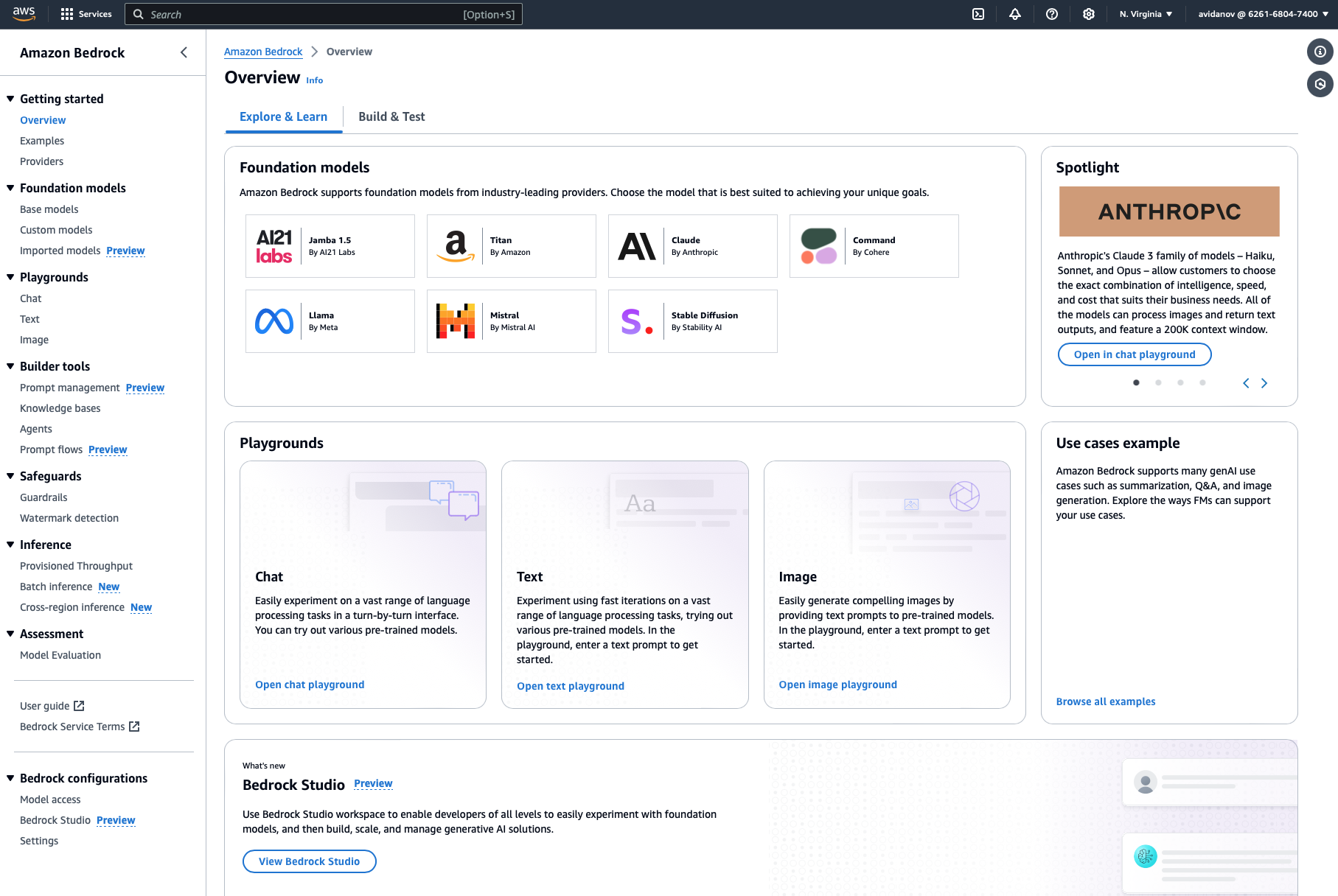Image resolution: width=1338 pixels, height=896 pixels.
Task: Open Watermark detection in sidebar
Action: click(x=69, y=518)
